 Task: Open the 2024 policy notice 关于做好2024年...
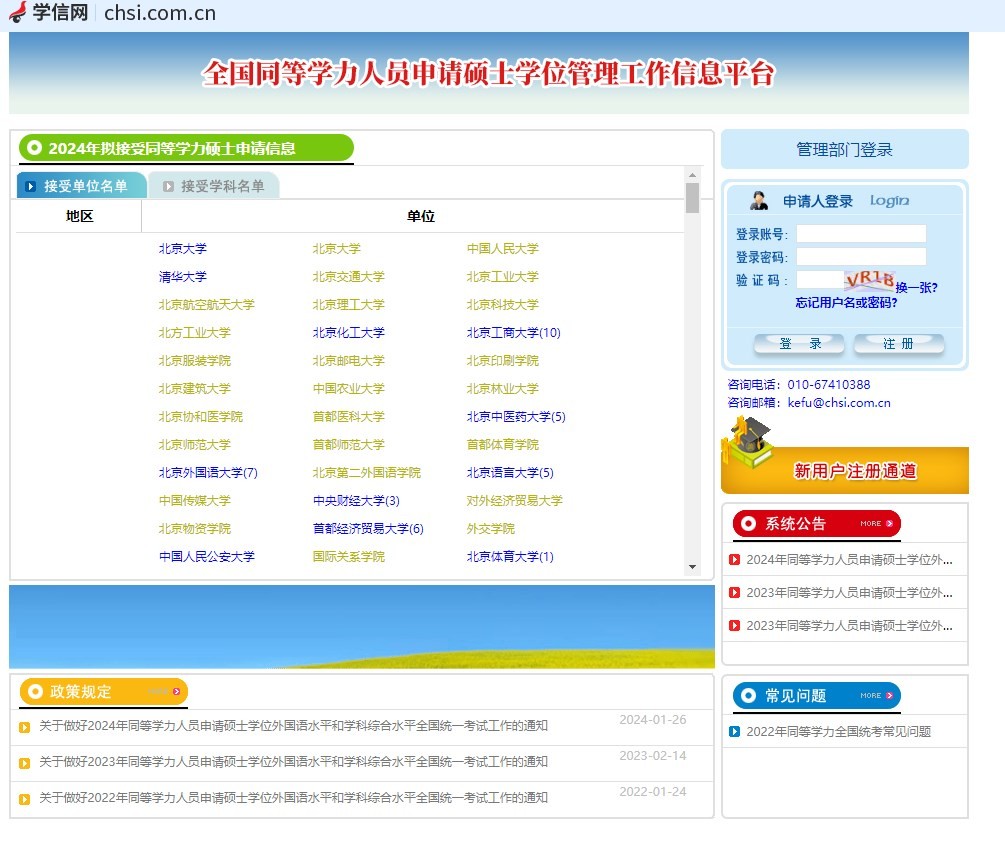(294, 726)
